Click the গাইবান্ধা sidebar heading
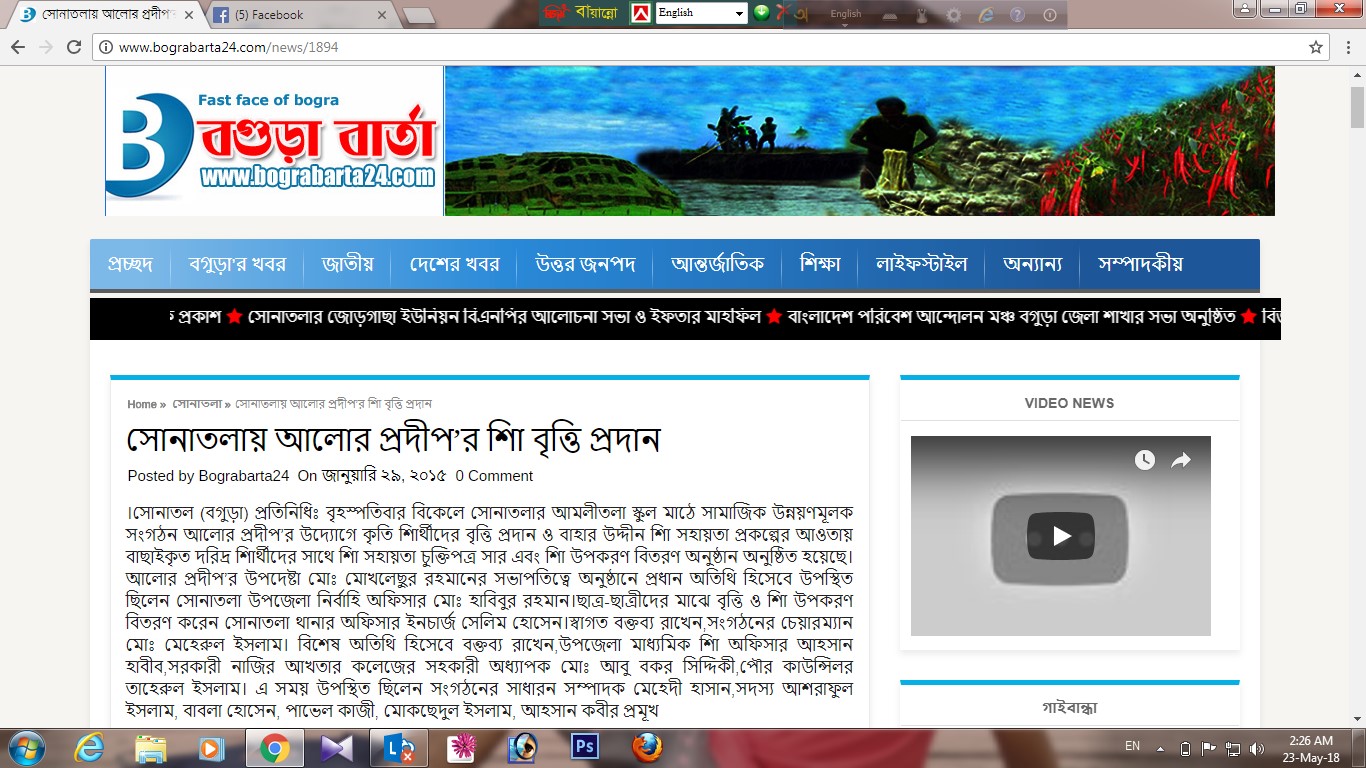Screen dimensions: 1366x768 (1069, 707)
